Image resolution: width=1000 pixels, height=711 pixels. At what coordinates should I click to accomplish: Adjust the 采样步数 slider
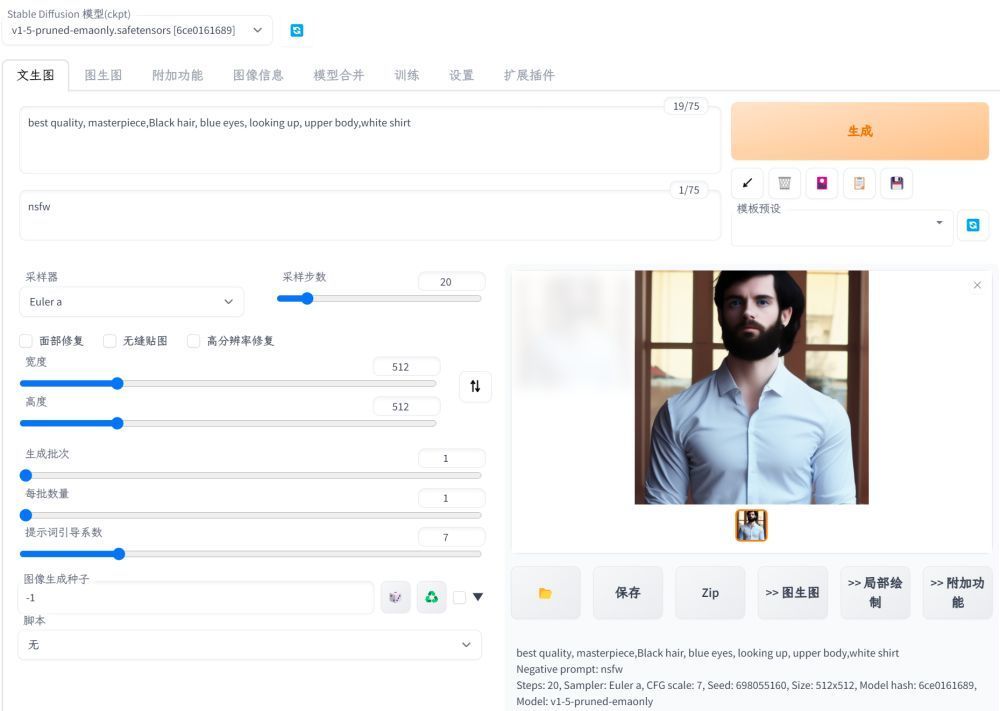pyautogui.click(x=379, y=298)
